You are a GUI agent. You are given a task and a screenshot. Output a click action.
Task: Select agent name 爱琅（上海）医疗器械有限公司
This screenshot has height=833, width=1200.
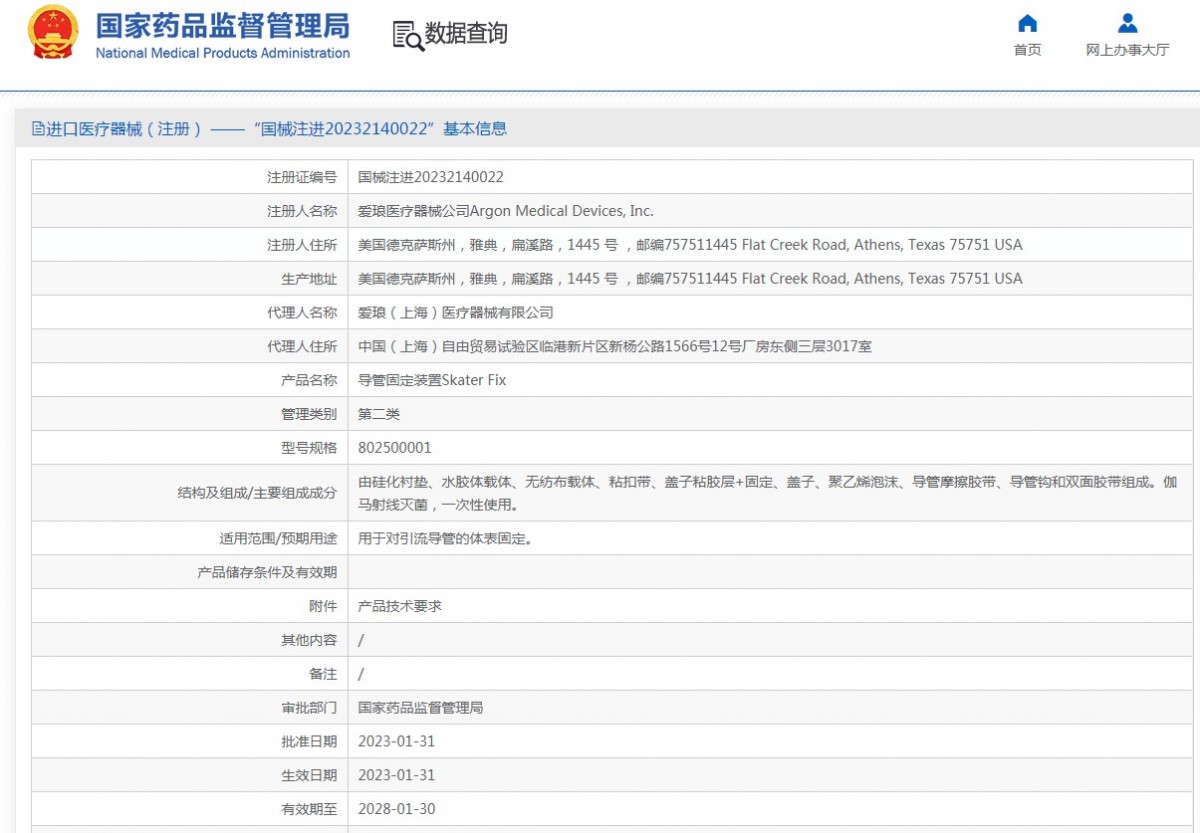click(455, 313)
